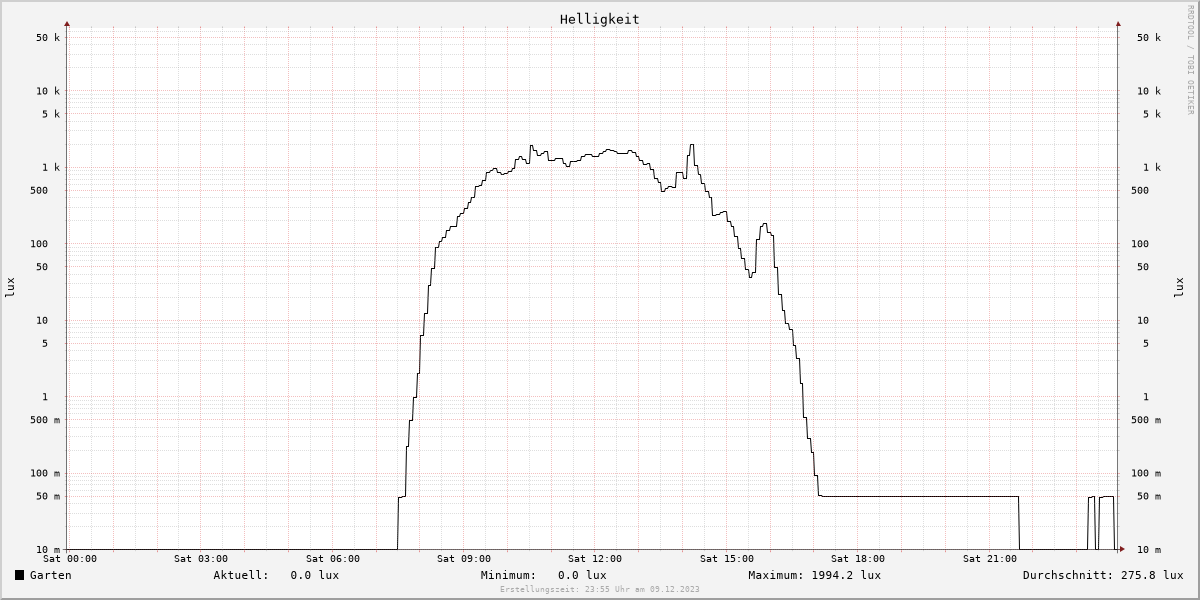Select '50 m' on the right axis
The image size is (1200, 600).
click(x=1149, y=497)
